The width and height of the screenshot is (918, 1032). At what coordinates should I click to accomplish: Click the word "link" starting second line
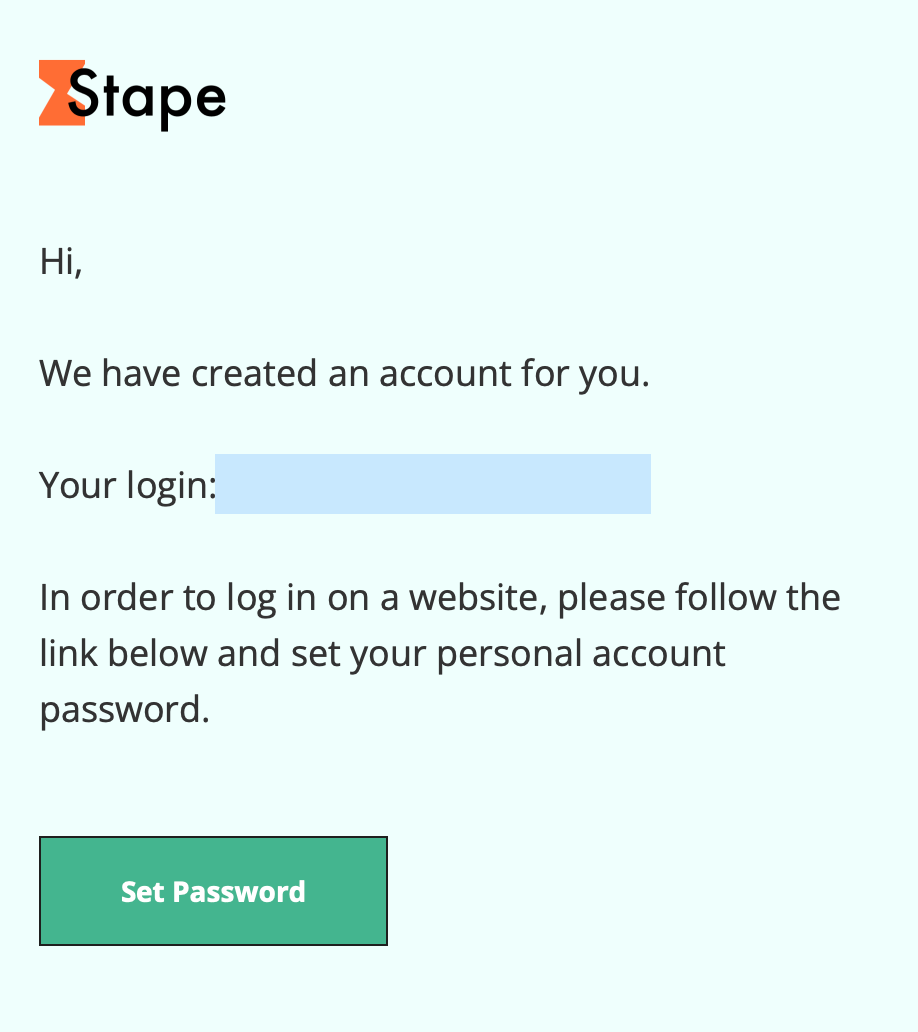coord(68,654)
